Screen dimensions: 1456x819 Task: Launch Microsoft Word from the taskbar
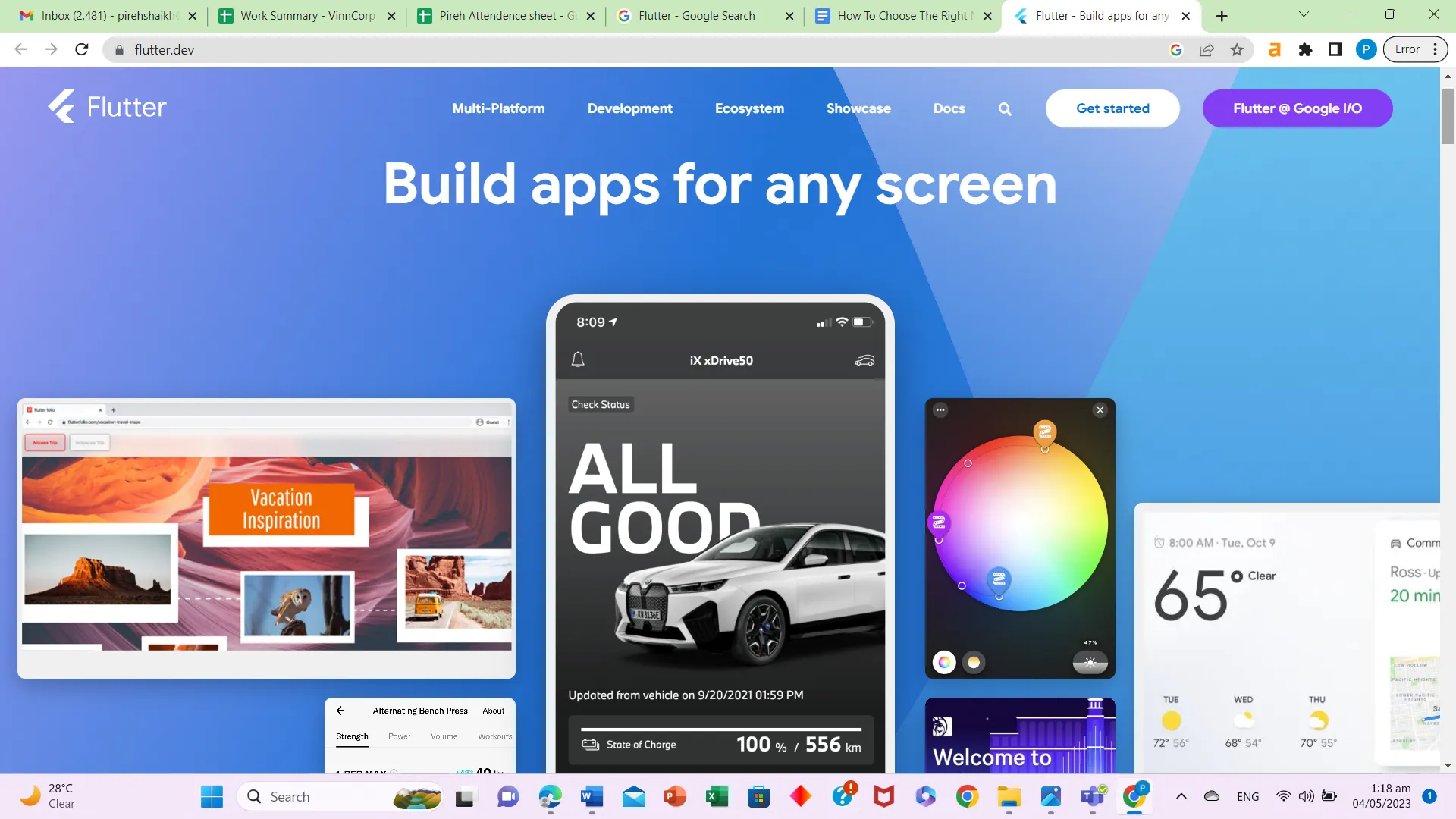(591, 797)
